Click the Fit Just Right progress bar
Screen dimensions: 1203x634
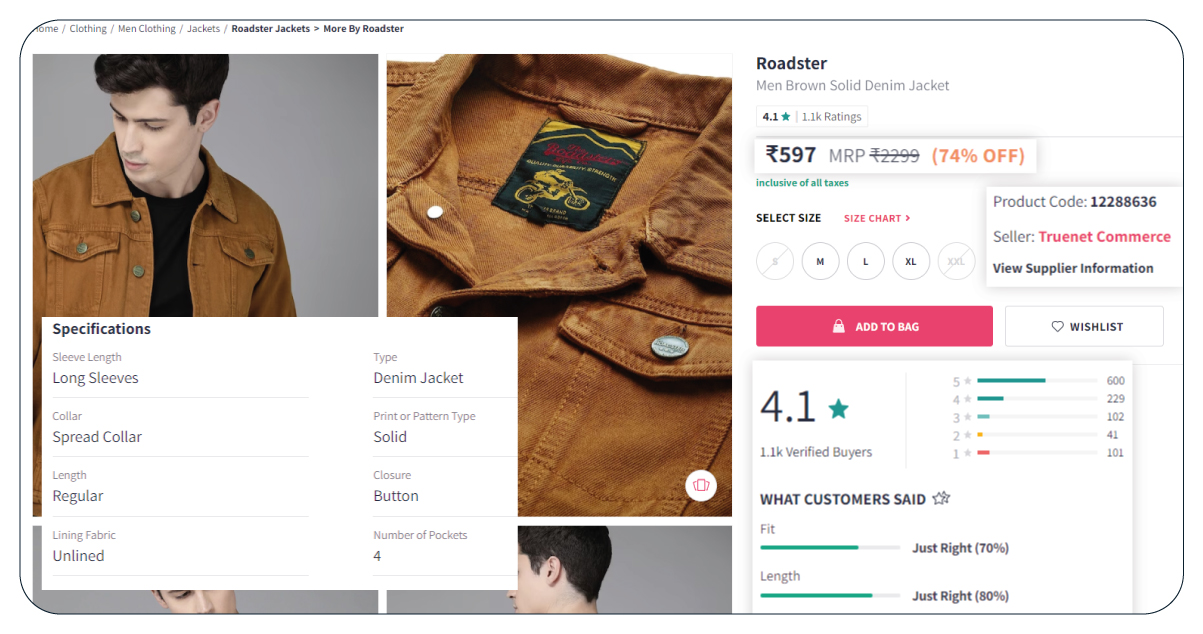pyautogui.click(x=829, y=548)
